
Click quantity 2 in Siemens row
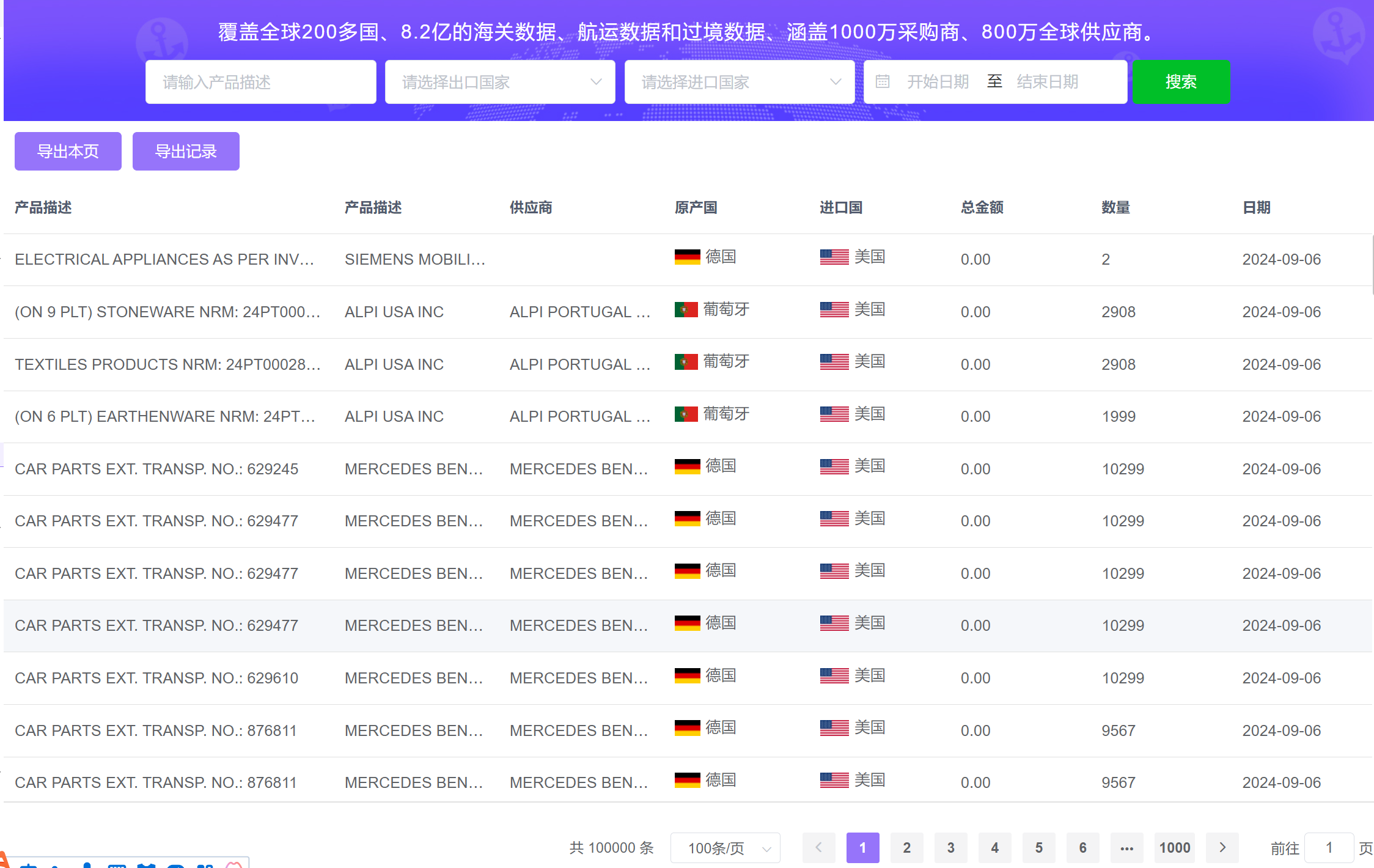1106,259
